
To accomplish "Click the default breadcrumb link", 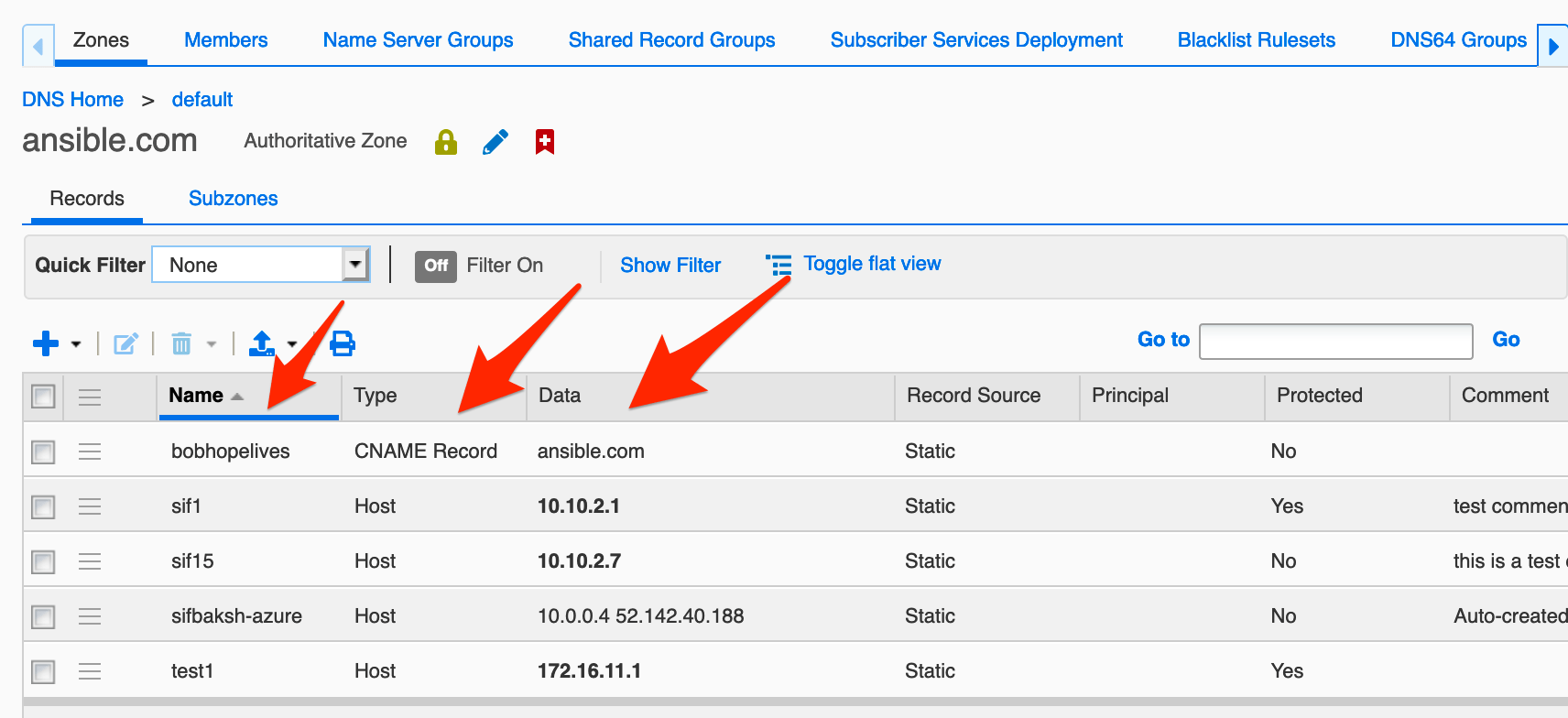I will (202, 99).
